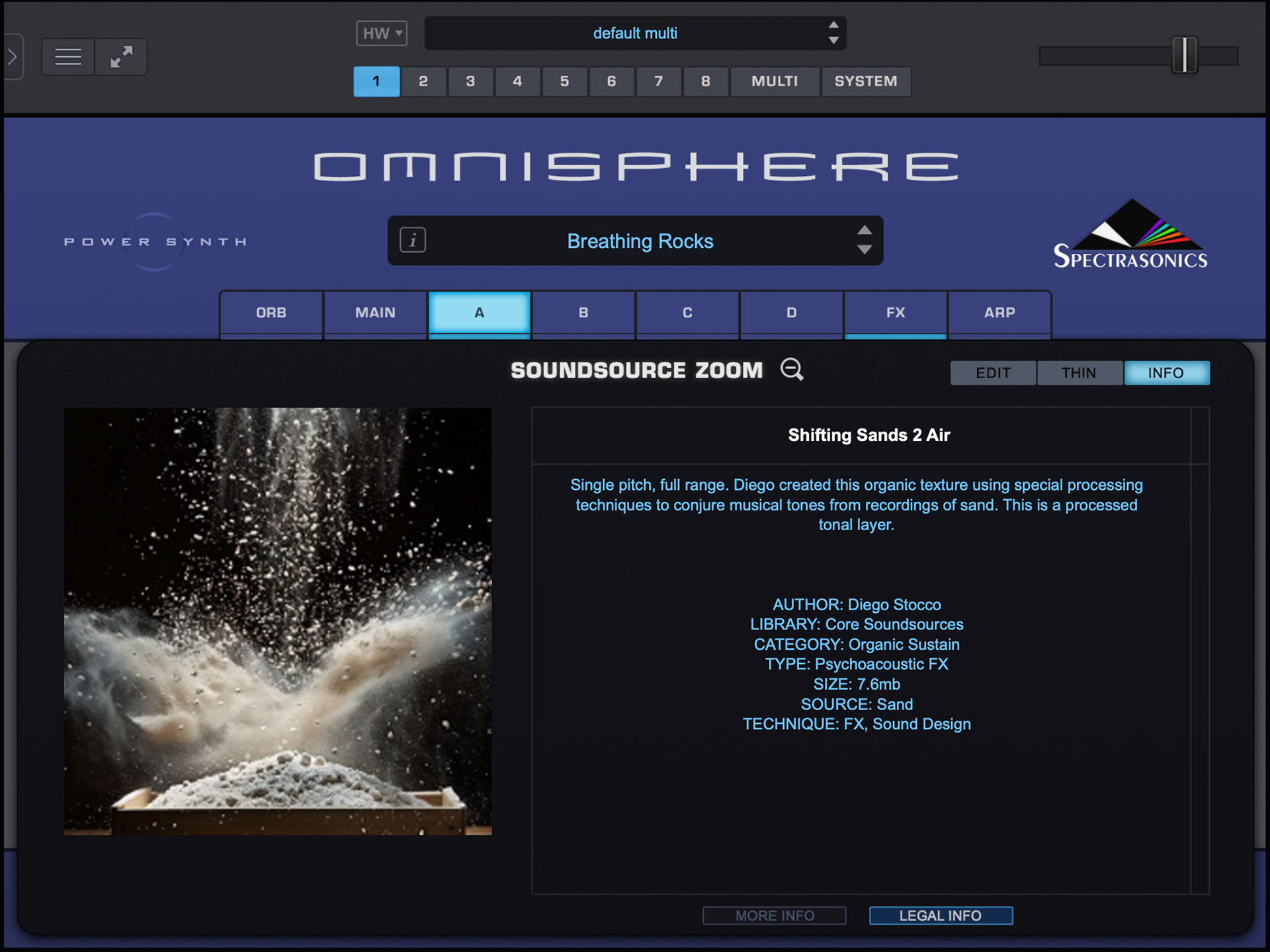Click the Soundsource Zoom magnifier icon
The width and height of the screenshot is (1270, 952).
(792, 370)
